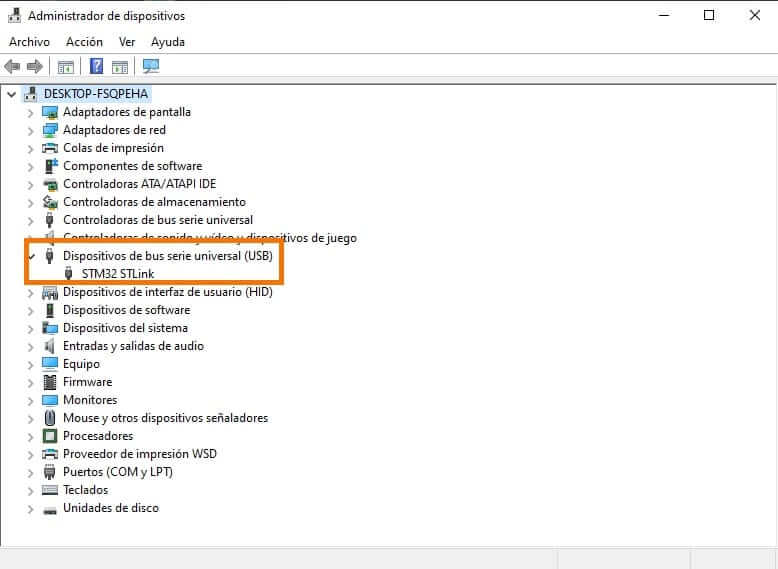Expand the Unidades de disco node

[31, 508]
